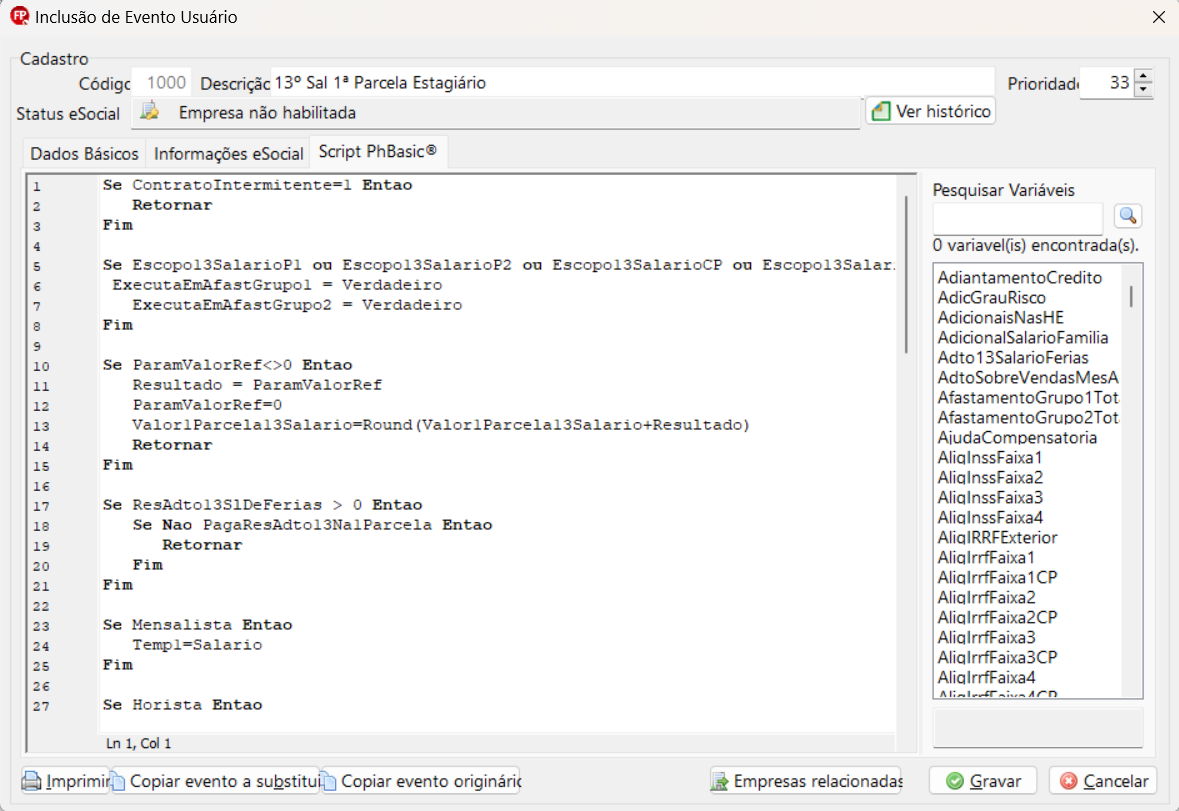
Task: Select AliqInssFaixa4 variable
Action: pos(990,518)
